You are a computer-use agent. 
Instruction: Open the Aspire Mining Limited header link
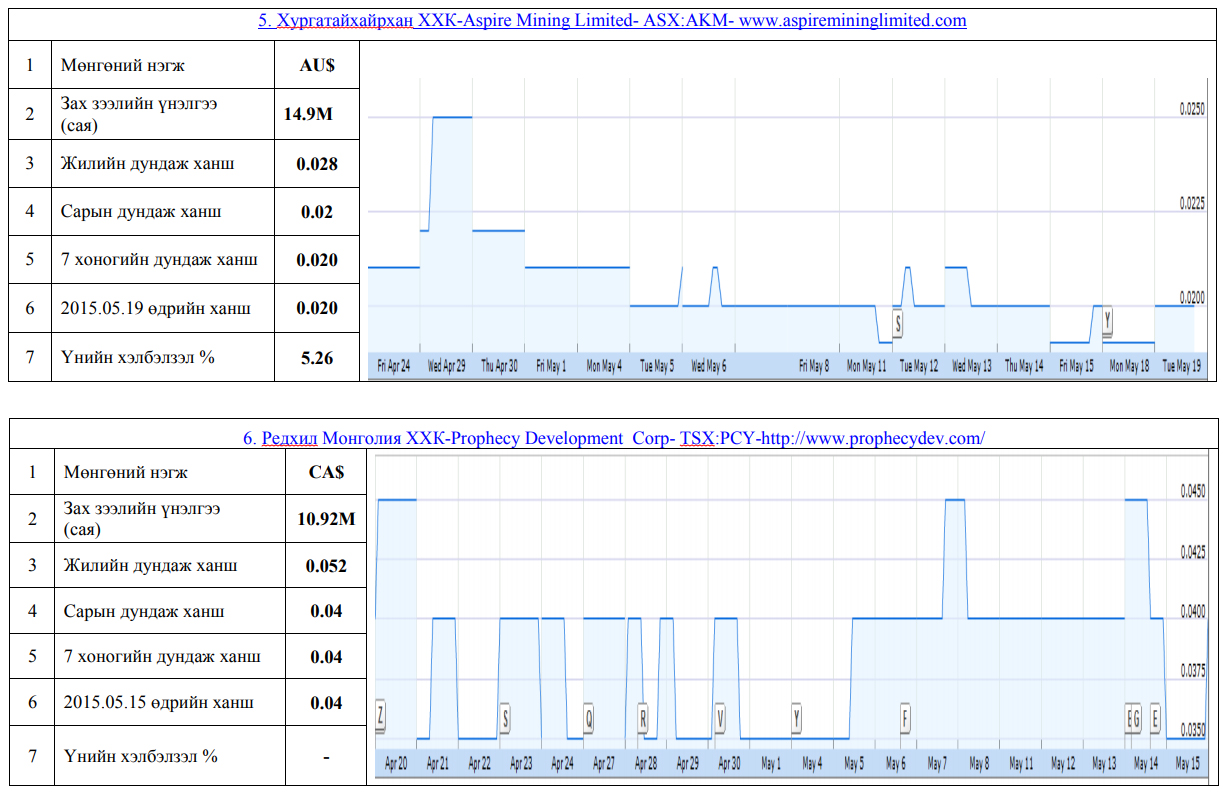(612, 20)
